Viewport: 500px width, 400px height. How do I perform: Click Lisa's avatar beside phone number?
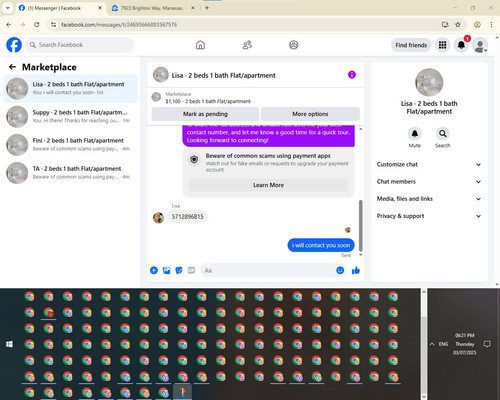tap(158, 218)
